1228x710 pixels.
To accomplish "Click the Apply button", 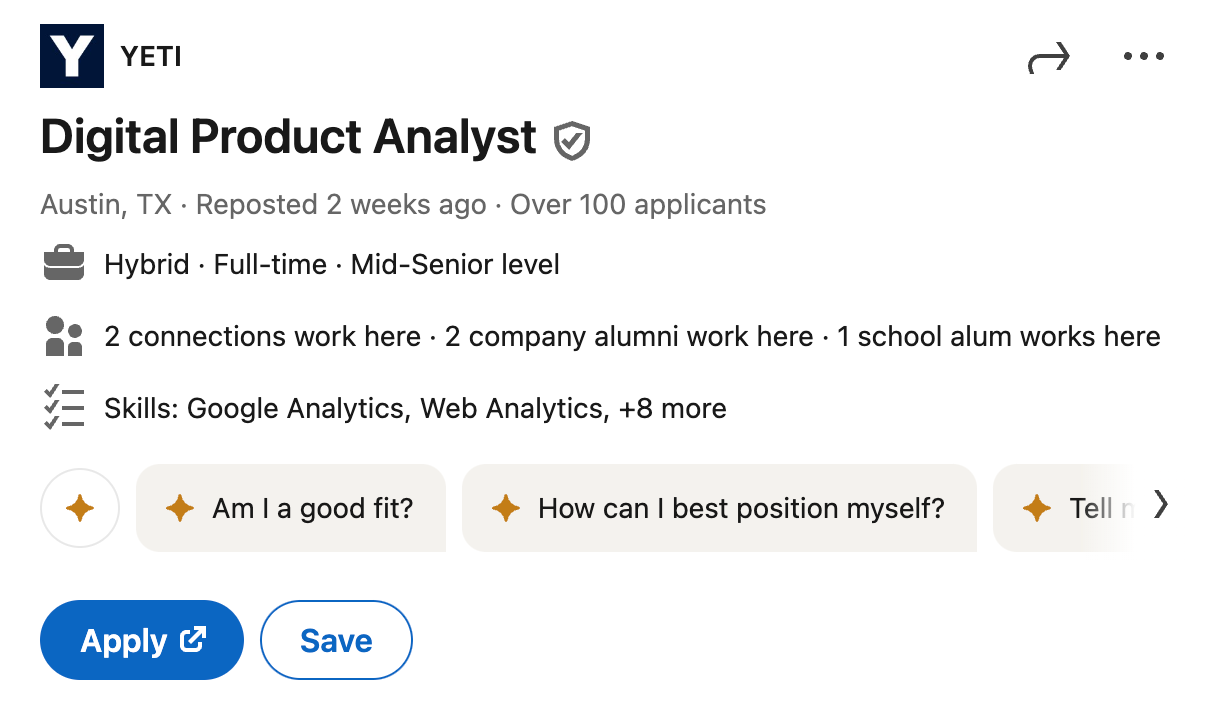I will tap(141, 639).
